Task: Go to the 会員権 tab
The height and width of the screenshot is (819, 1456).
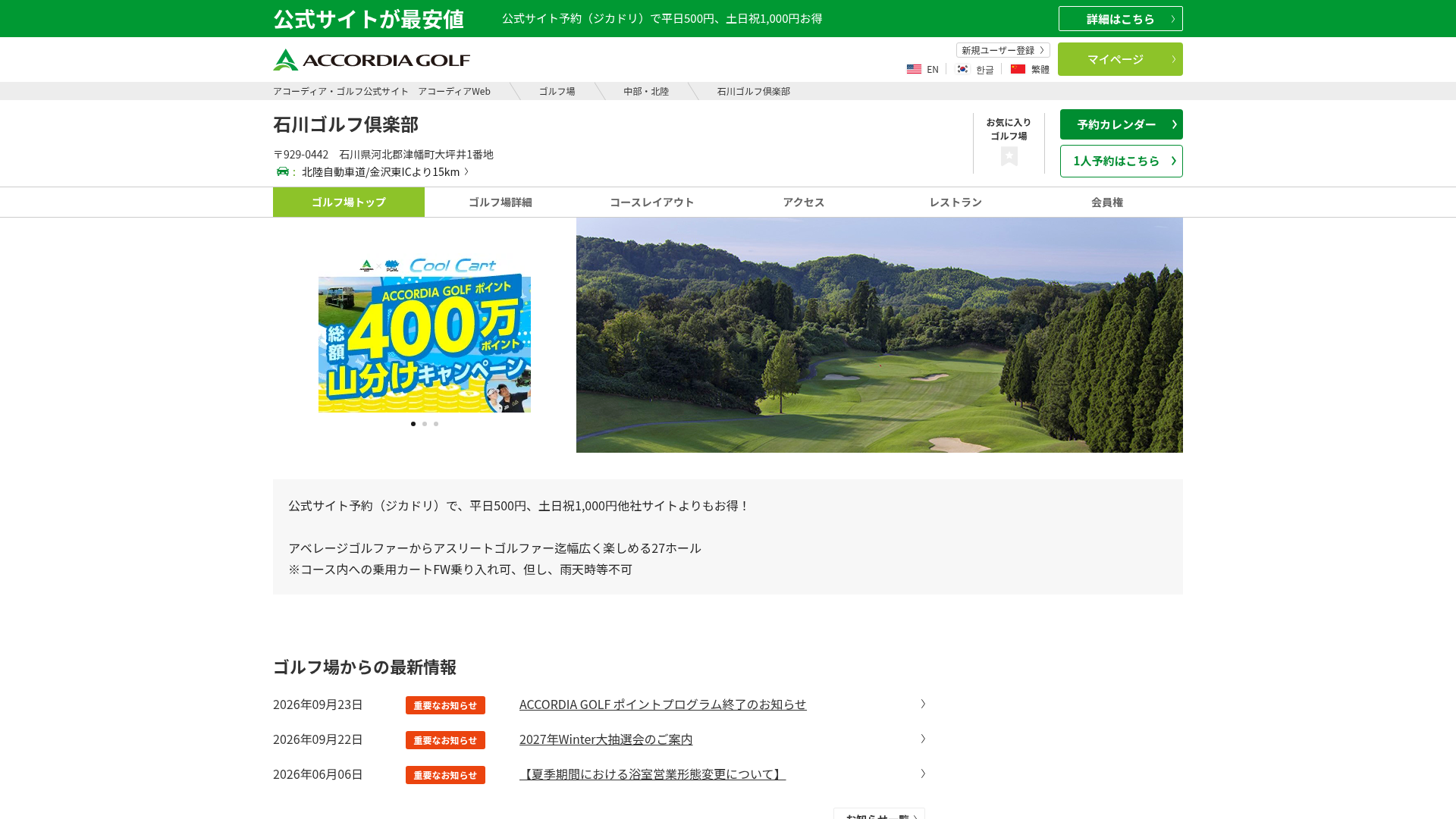Action: click(x=1107, y=202)
